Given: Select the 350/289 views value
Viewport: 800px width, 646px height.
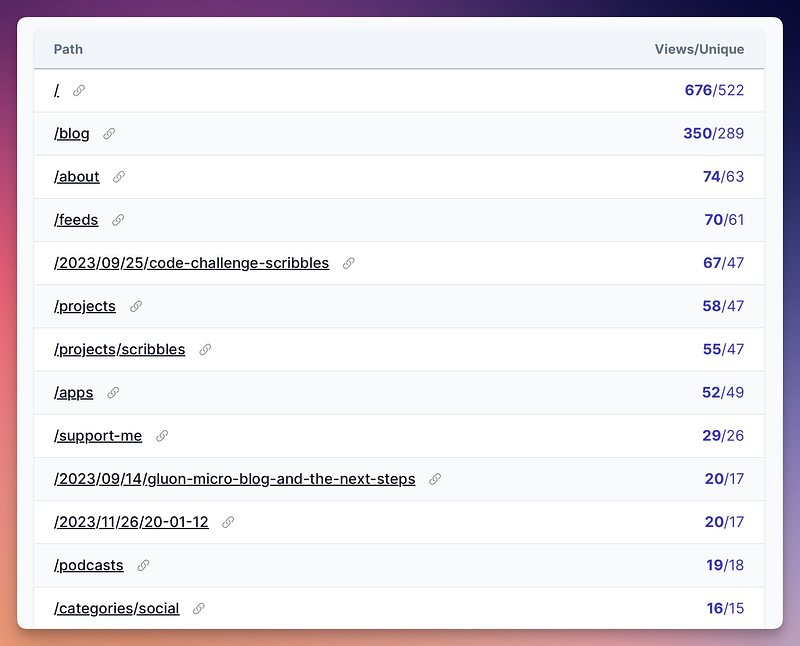Looking at the screenshot, I should click(714, 134).
